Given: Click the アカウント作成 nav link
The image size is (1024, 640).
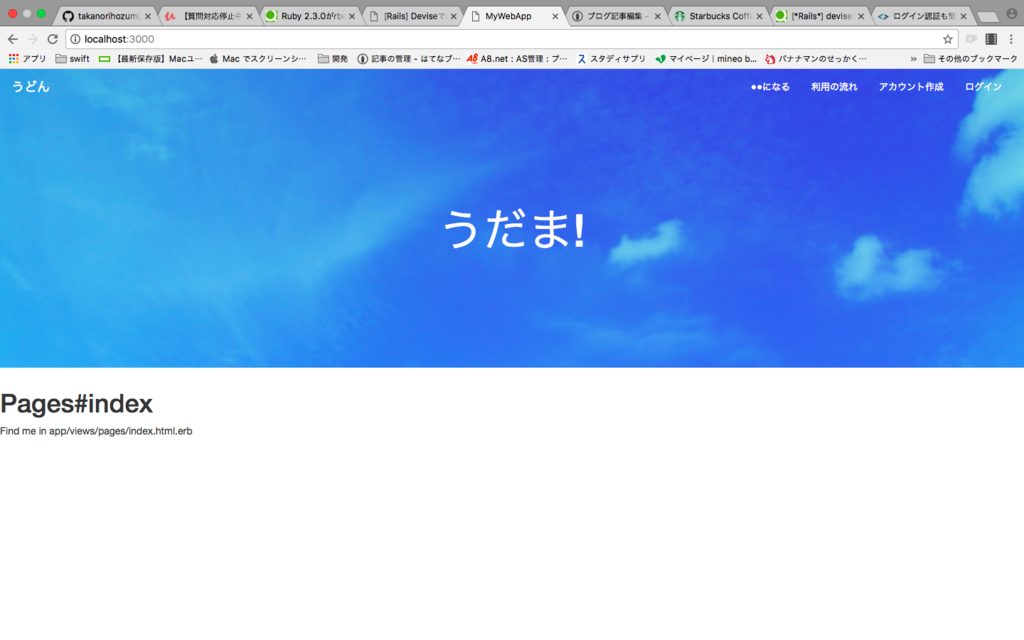Looking at the screenshot, I should [911, 87].
